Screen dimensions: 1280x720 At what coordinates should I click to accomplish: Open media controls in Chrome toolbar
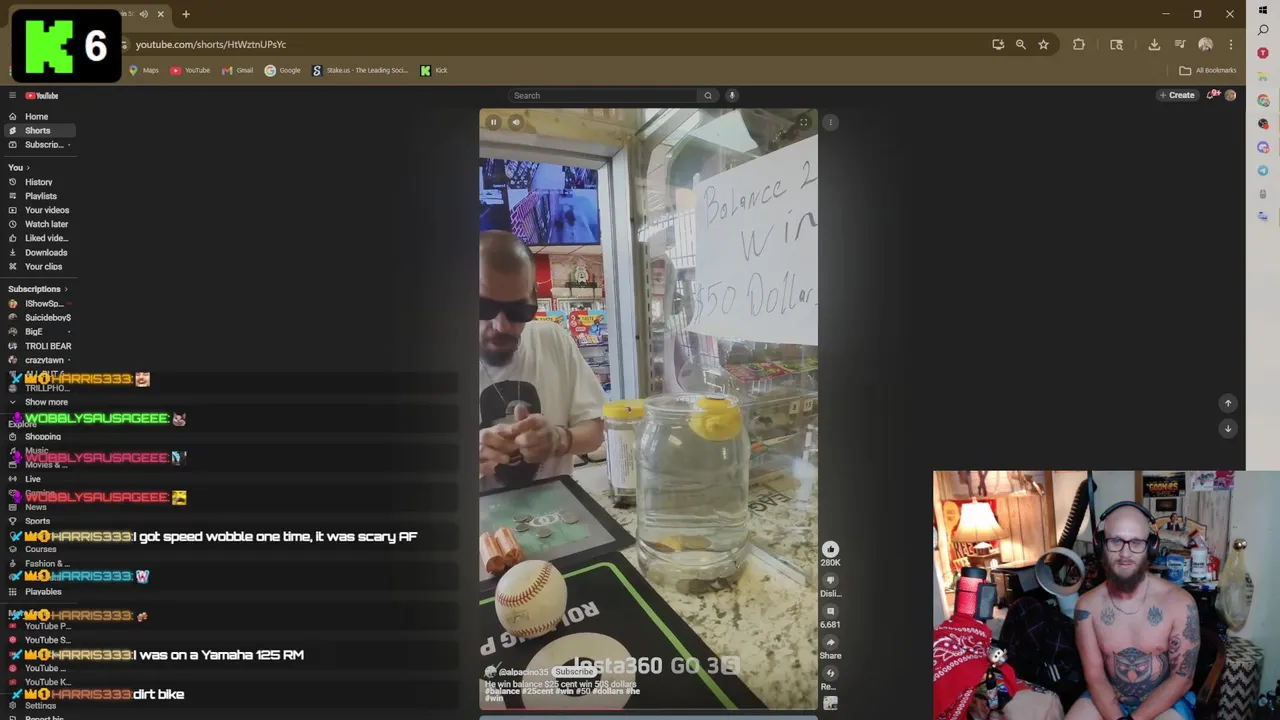click(x=1180, y=45)
